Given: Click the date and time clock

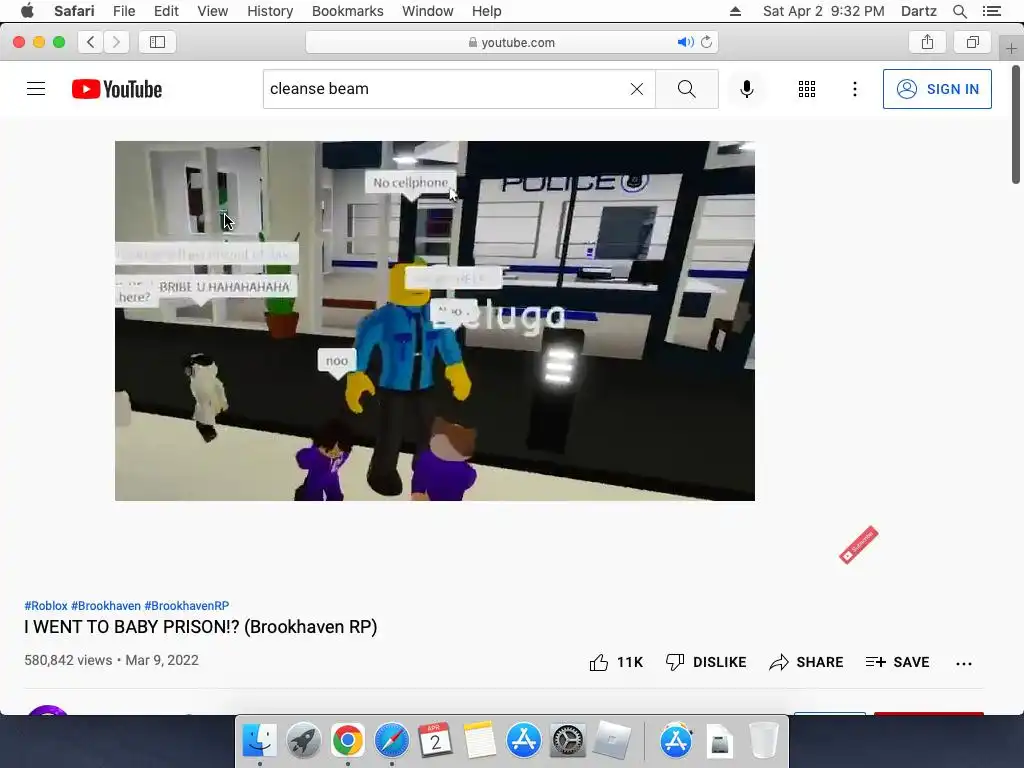Looking at the screenshot, I should click(x=824, y=11).
